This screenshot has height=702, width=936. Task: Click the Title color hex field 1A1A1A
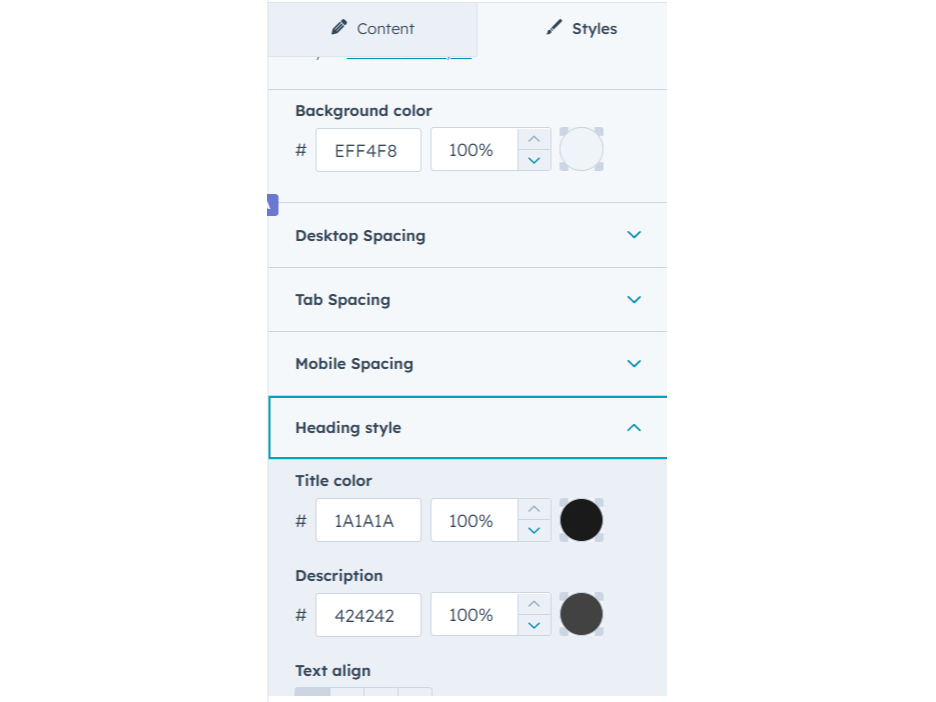pos(368,521)
